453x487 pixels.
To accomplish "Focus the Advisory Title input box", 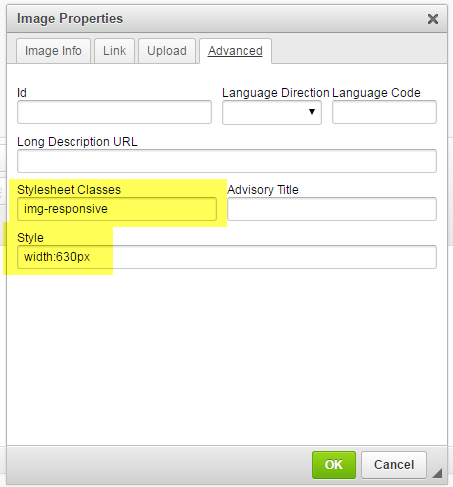I will point(332,209).
